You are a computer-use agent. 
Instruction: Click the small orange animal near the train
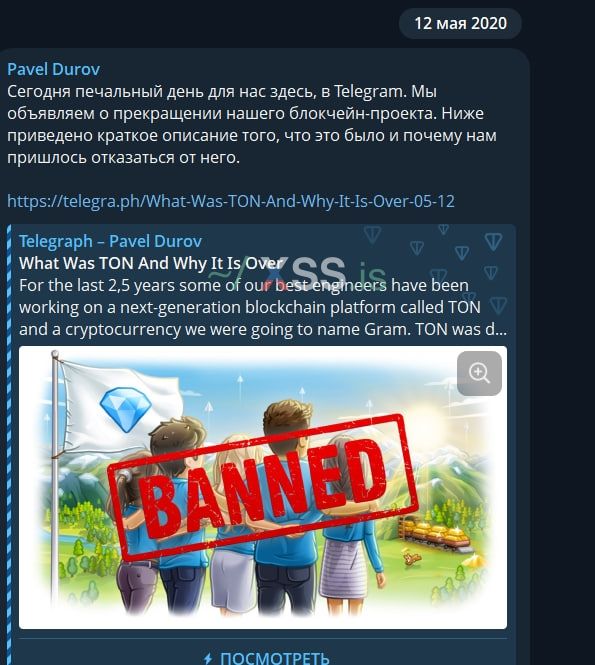pyautogui.click(x=411, y=559)
